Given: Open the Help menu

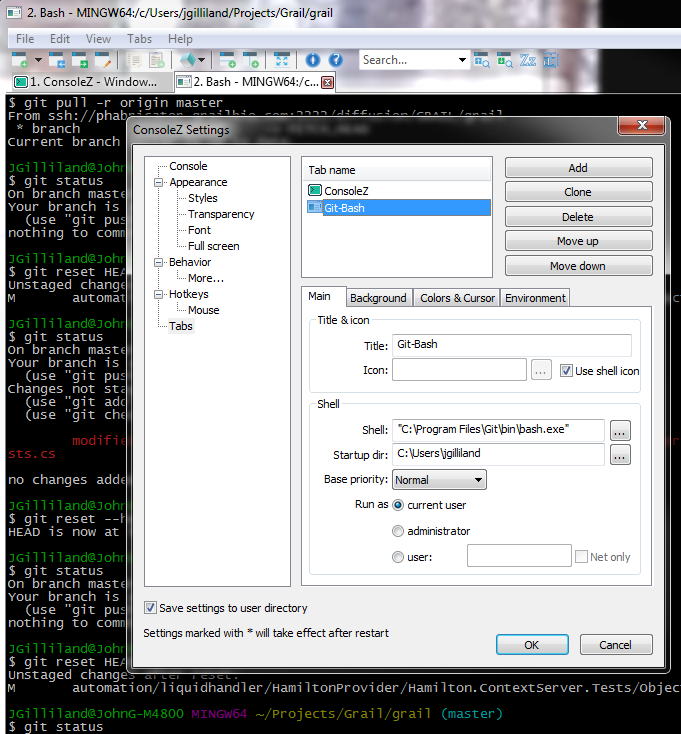Looking at the screenshot, I should click(x=180, y=39).
